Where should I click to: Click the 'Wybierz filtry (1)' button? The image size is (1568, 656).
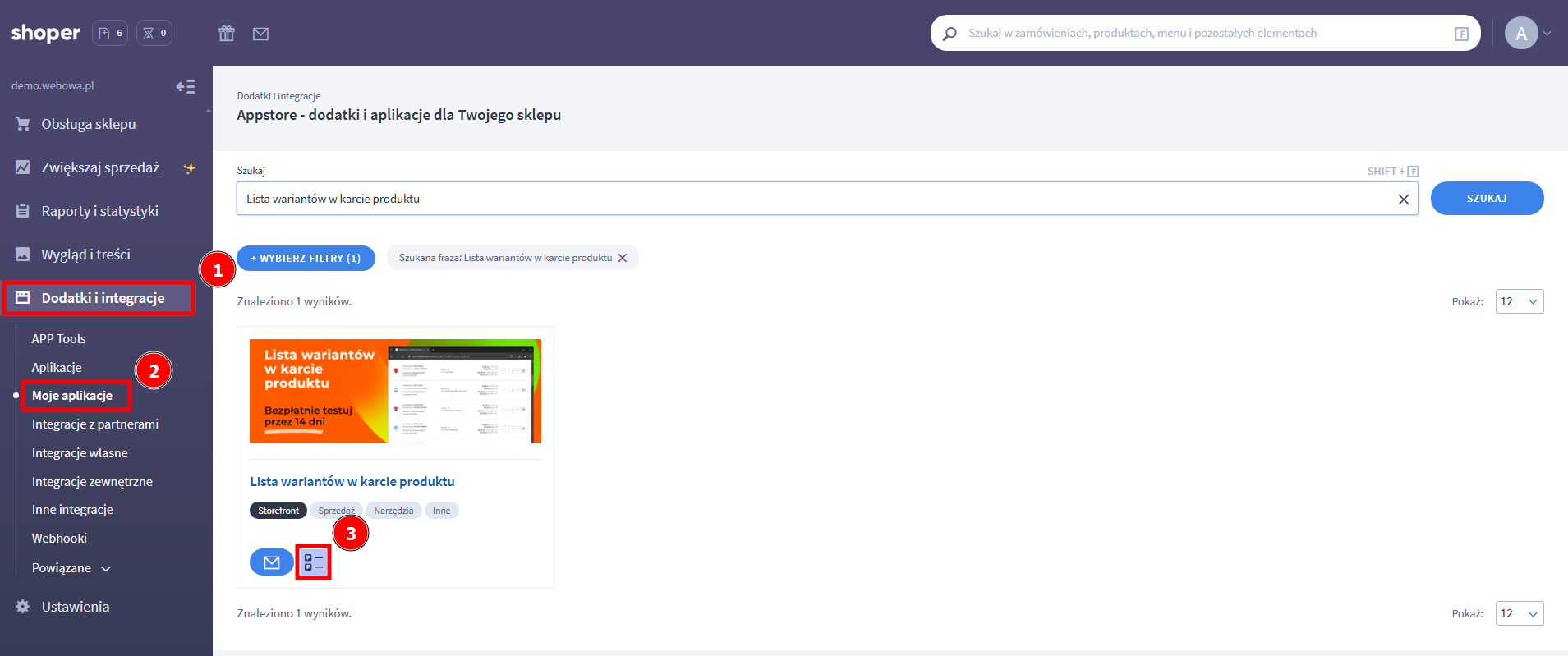306,258
